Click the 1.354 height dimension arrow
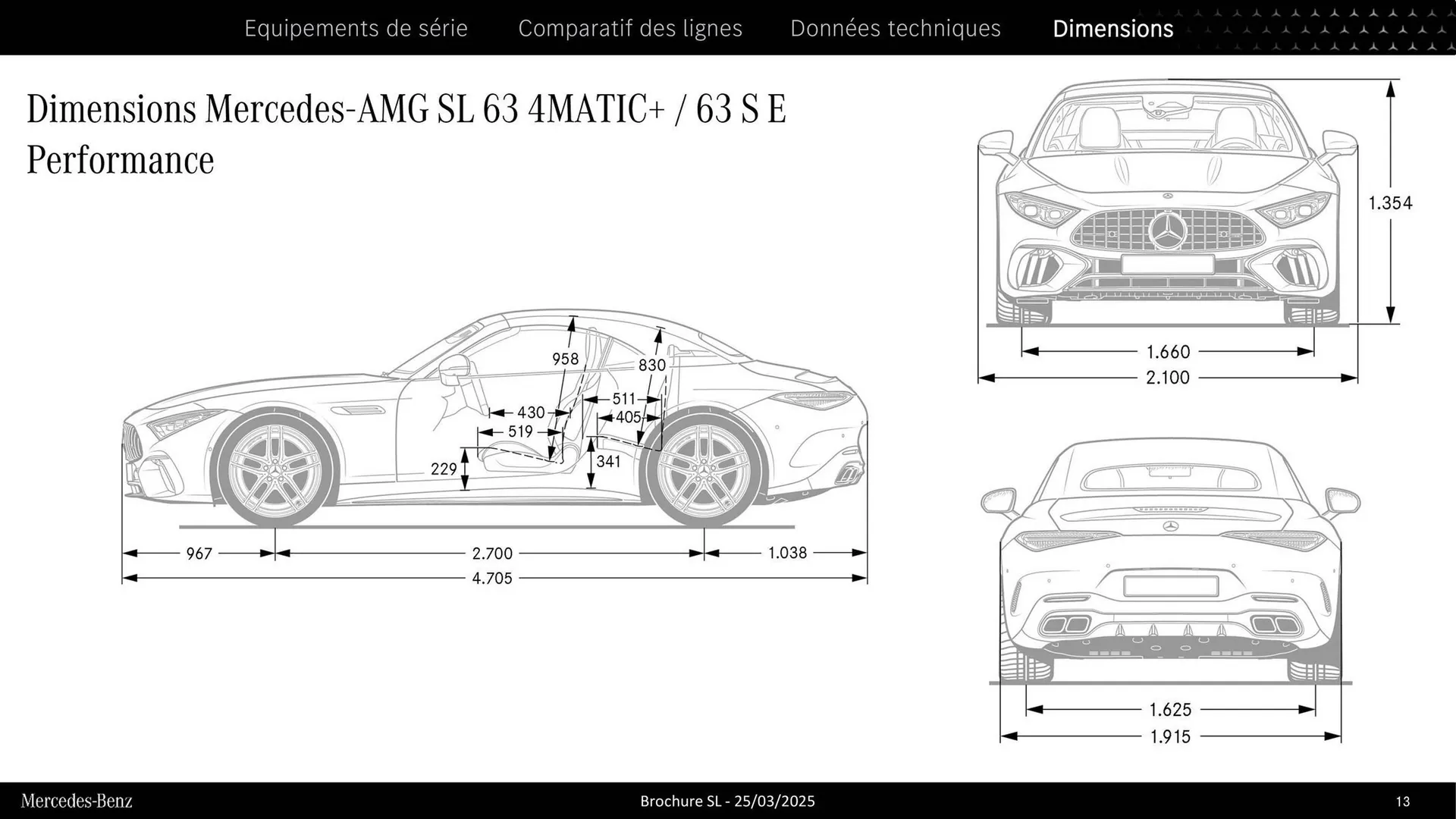1456x819 pixels. pyautogui.click(x=1392, y=202)
